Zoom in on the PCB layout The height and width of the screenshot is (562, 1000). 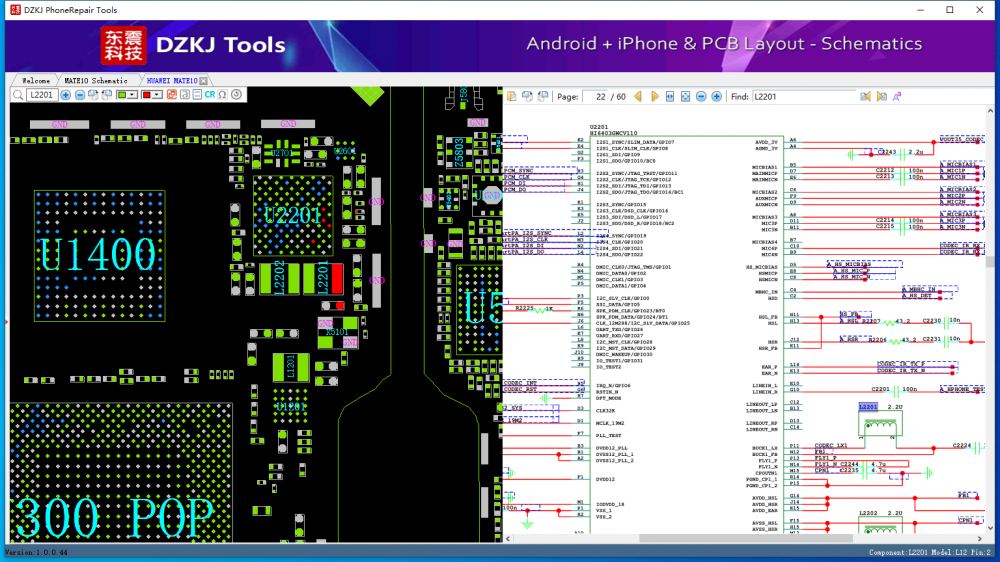[66, 95]
